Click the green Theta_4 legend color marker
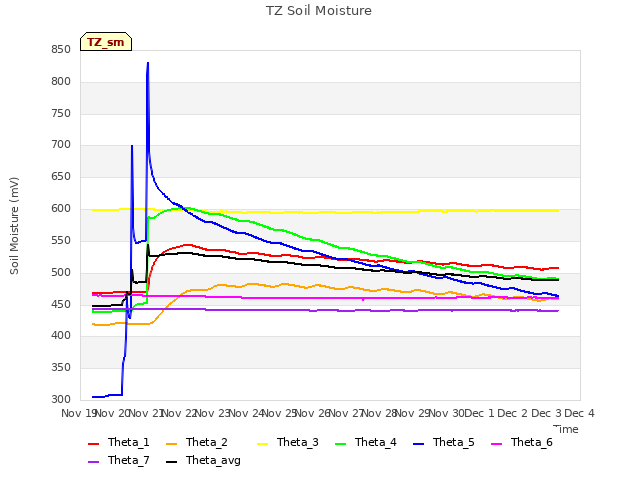 340,444
